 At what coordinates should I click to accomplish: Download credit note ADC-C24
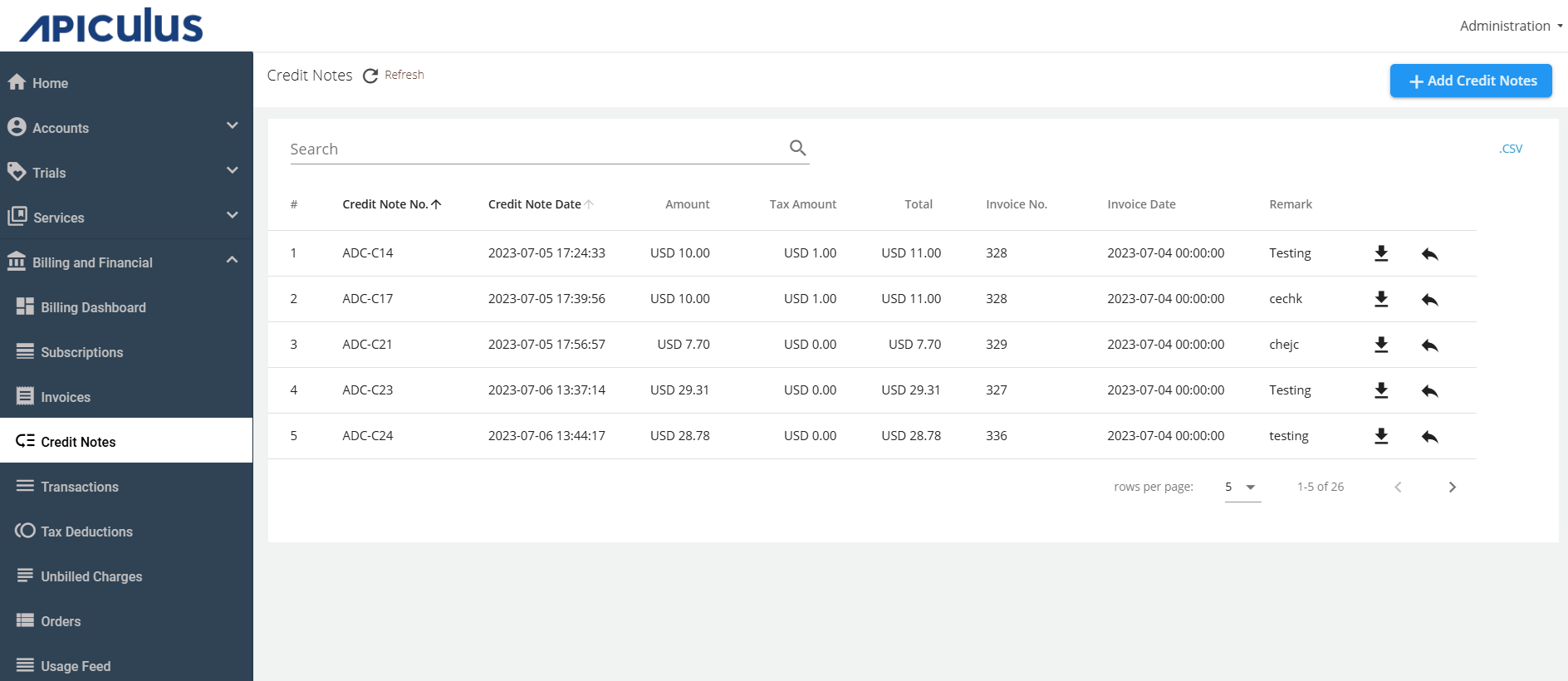(1381, 436)
